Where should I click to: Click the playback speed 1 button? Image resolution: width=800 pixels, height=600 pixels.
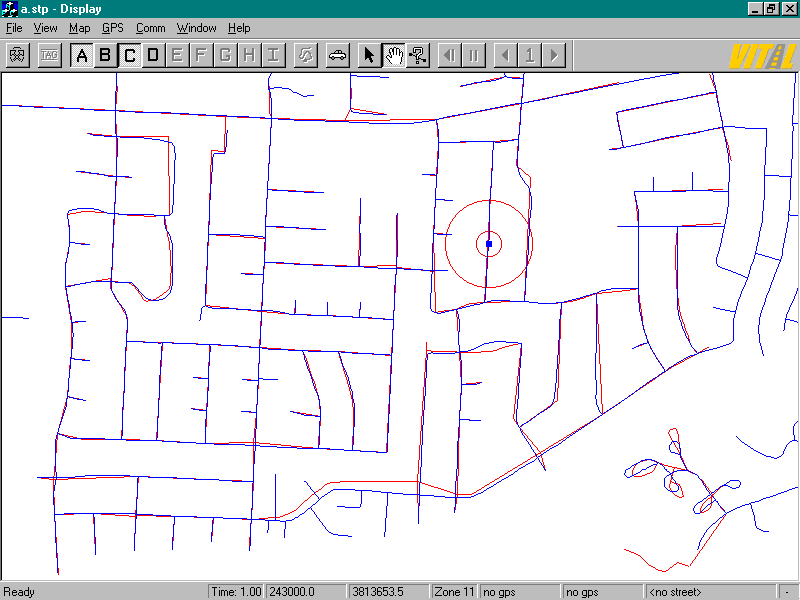[x=530, y=55]
